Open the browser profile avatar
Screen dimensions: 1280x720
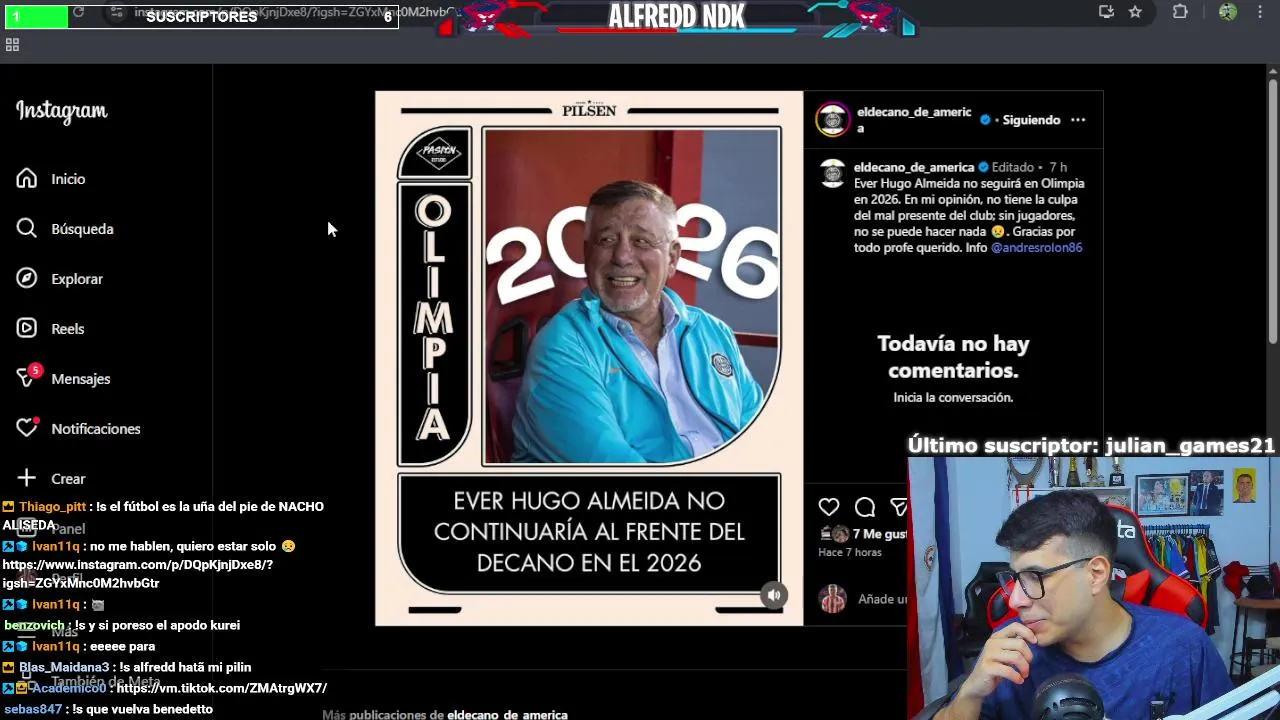1228,12
